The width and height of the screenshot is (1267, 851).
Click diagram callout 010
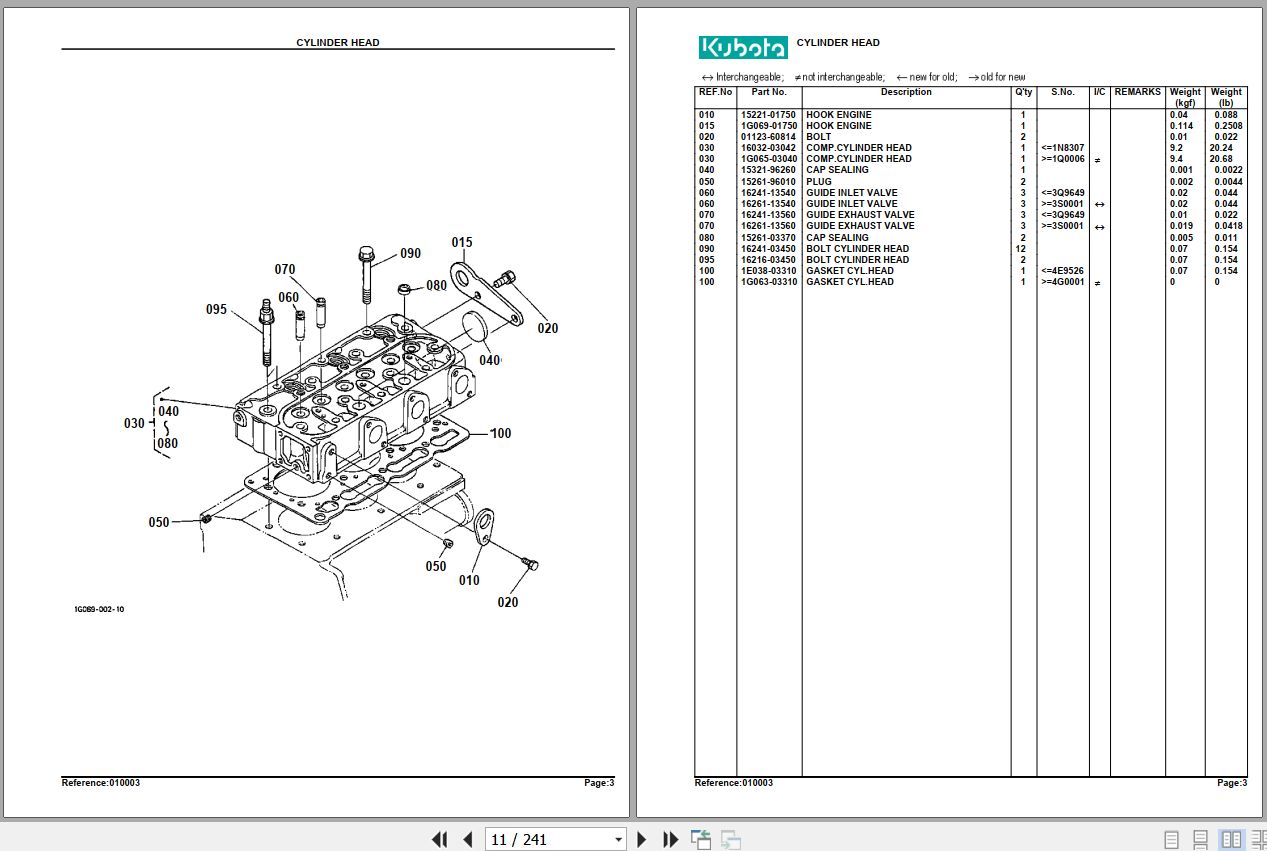pyautogui.click(x=469, y=580)
